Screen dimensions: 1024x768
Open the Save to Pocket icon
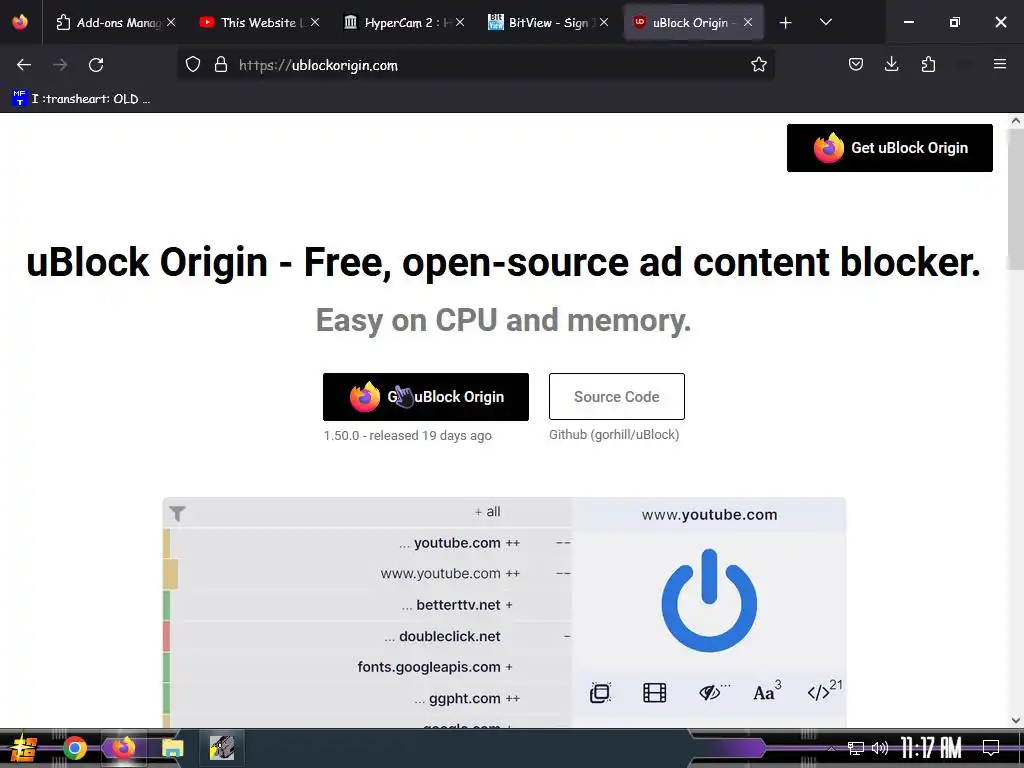tap(856, 64)
